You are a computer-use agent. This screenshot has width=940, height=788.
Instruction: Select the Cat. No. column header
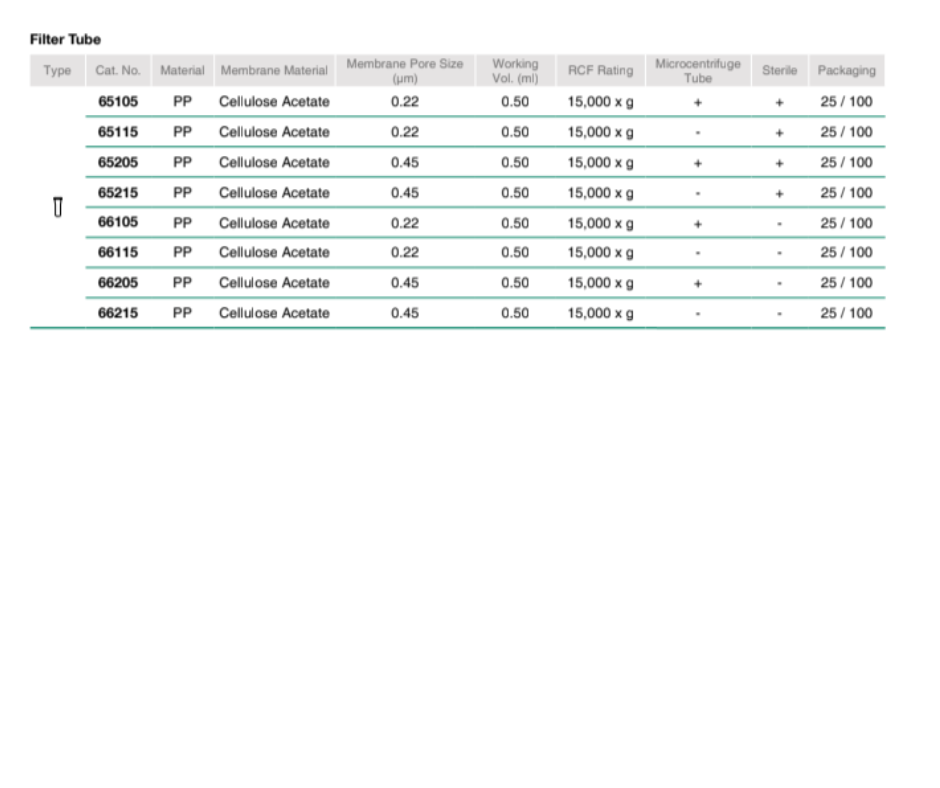pyautogui.click(x=118, y=70)
